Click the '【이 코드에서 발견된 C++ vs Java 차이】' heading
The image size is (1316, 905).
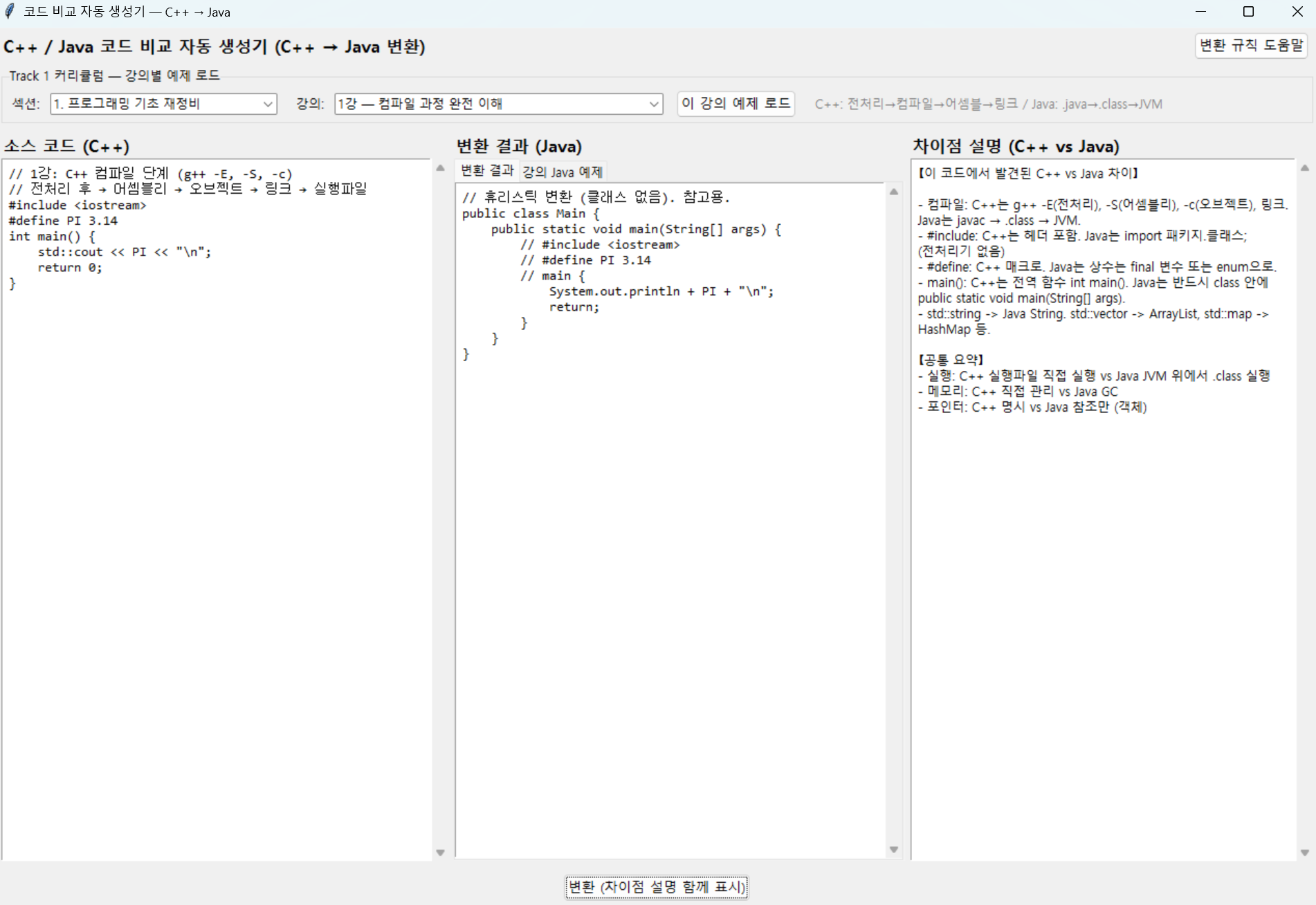(x=1028, y=173)
